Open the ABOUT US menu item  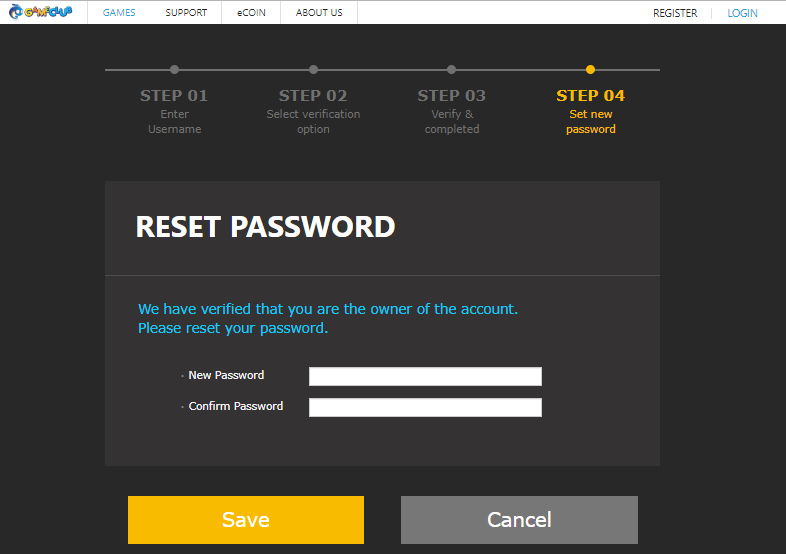coord(319,13)
